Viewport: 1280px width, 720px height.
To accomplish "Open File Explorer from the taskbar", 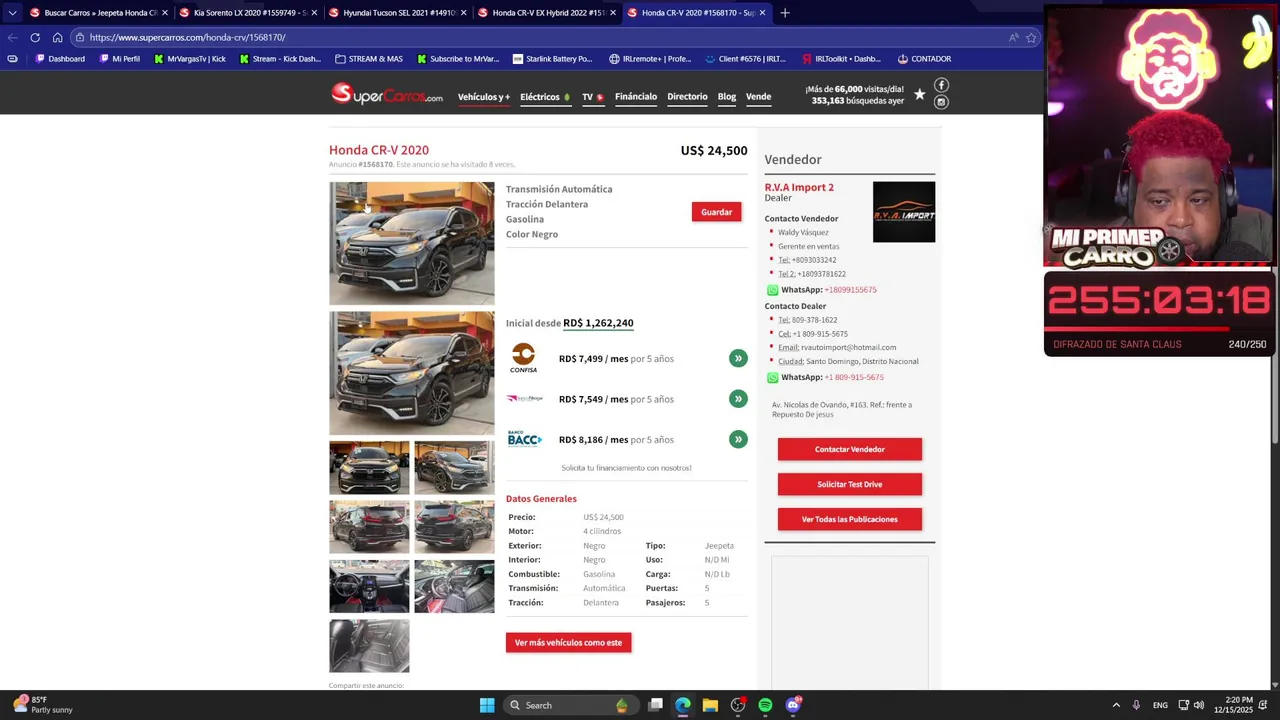I will 710,705.
